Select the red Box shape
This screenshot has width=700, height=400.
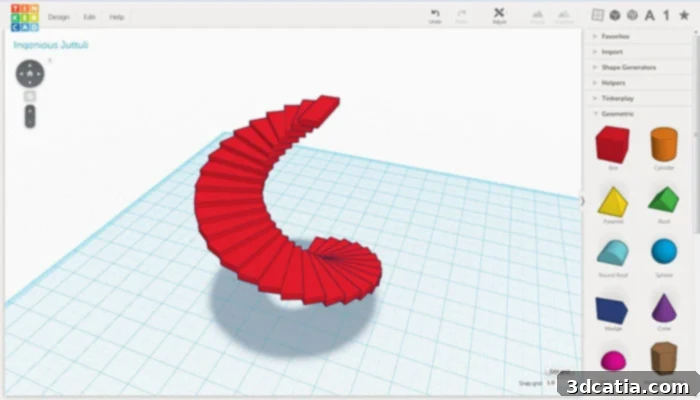click(x=612, y=145)
